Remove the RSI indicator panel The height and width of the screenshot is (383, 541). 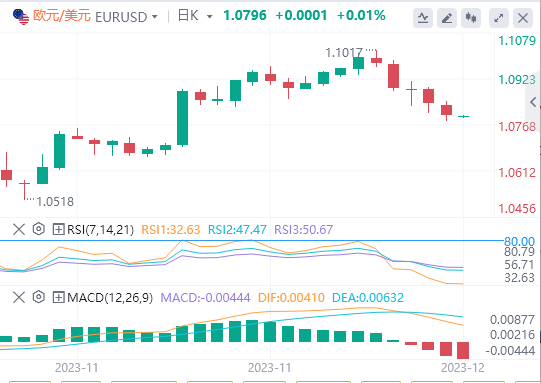(x=19, y=229)
